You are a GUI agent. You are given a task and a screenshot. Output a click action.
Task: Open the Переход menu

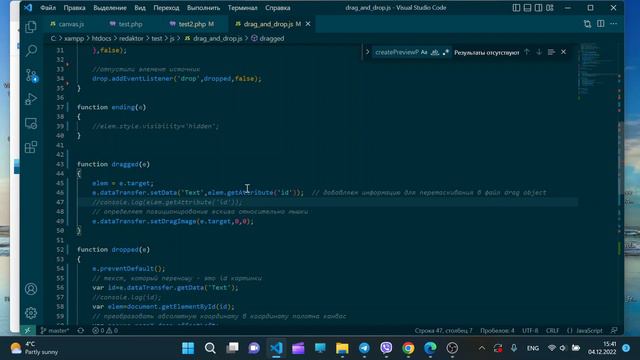(x=166, y=8)
